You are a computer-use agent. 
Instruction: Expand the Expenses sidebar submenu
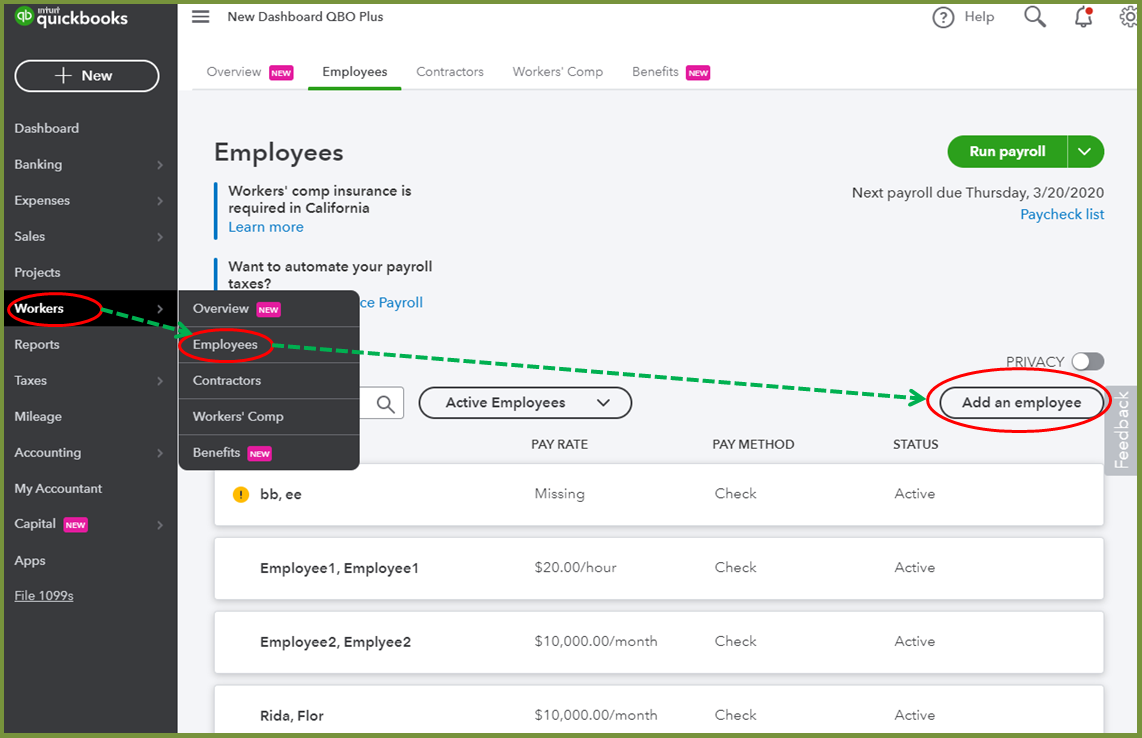pos(160,201)
